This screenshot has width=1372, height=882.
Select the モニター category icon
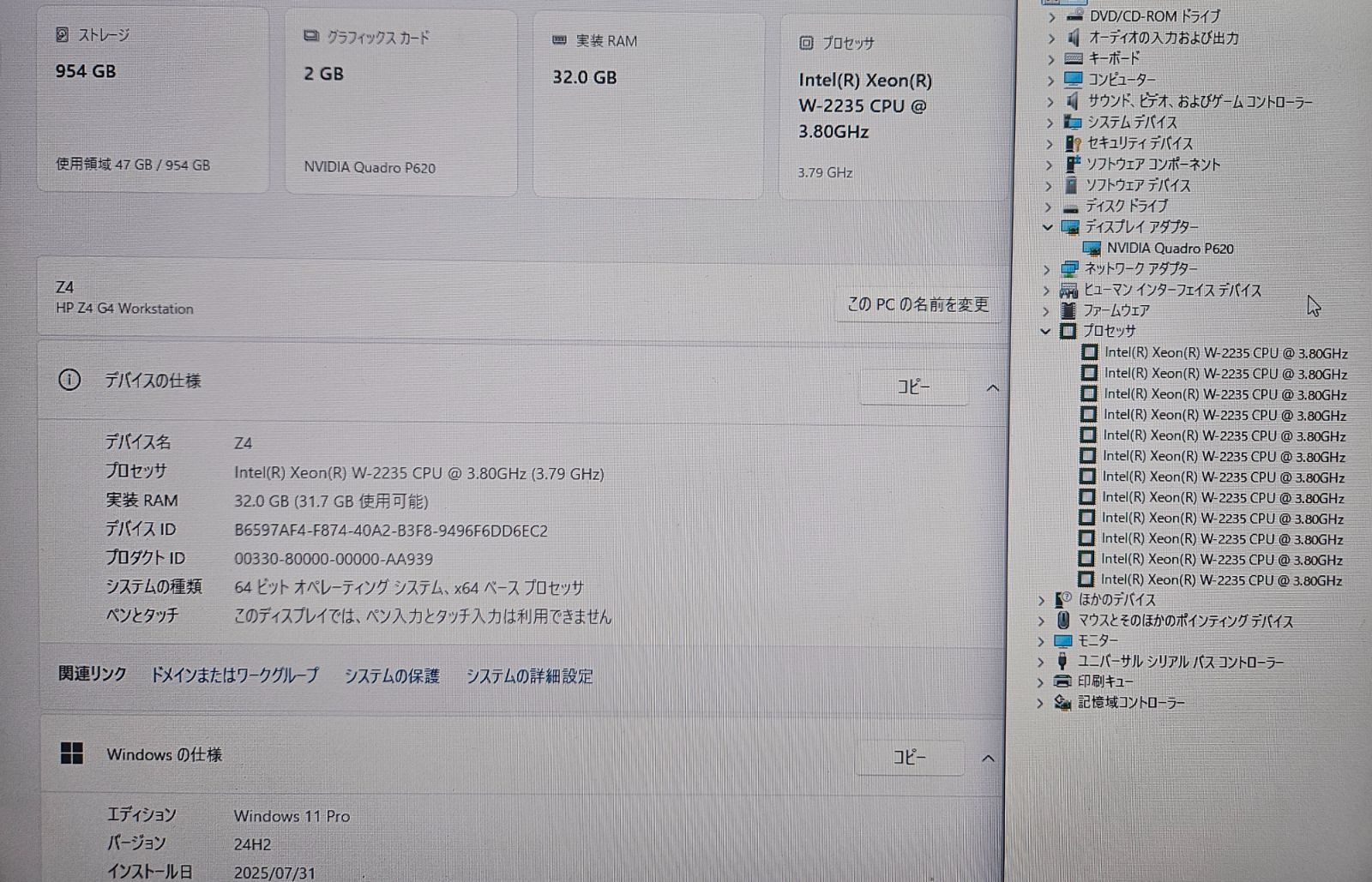[1063, 641]
